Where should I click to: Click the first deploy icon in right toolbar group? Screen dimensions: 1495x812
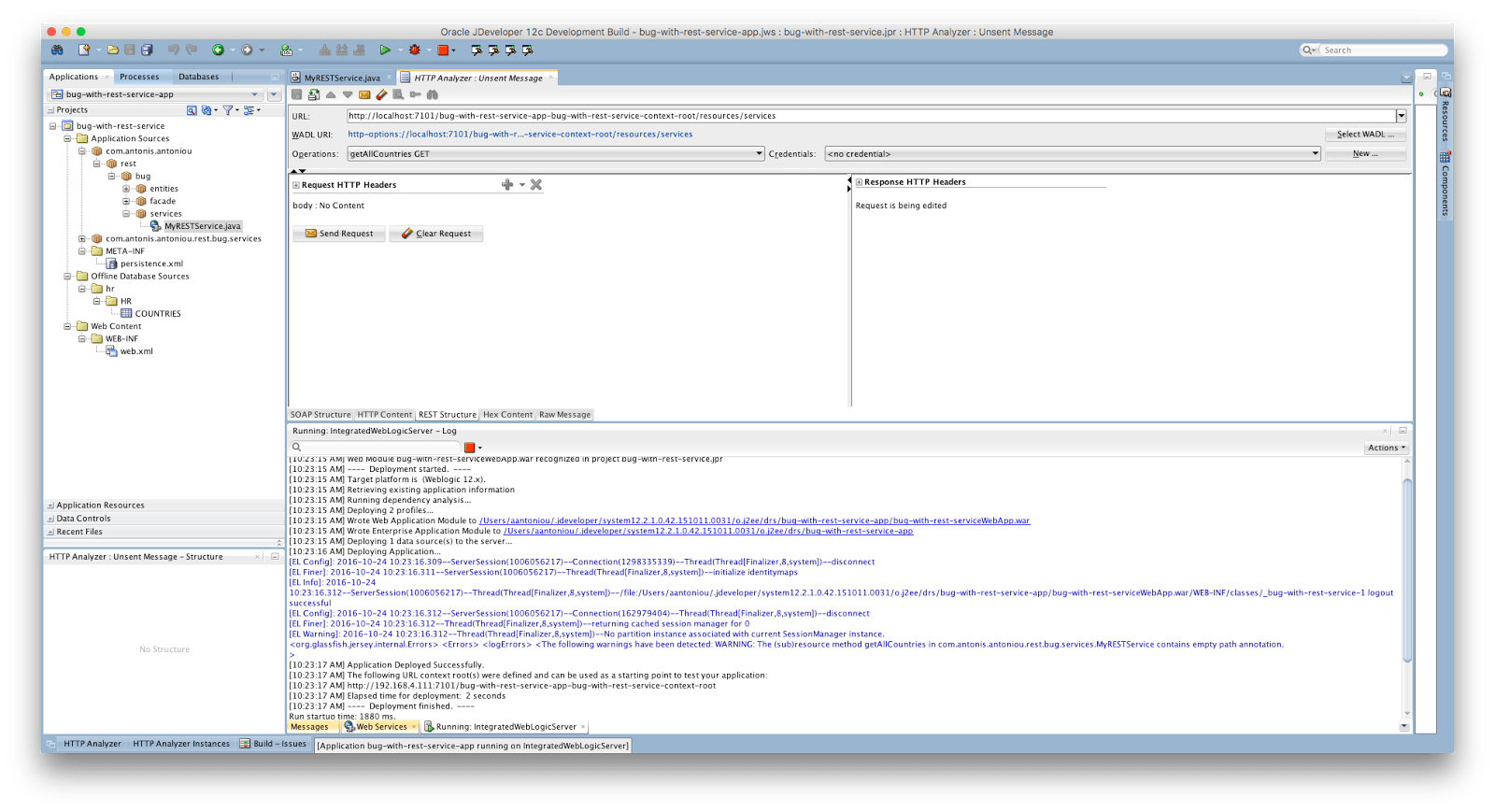pyautogui.click(x=477, y=50)
